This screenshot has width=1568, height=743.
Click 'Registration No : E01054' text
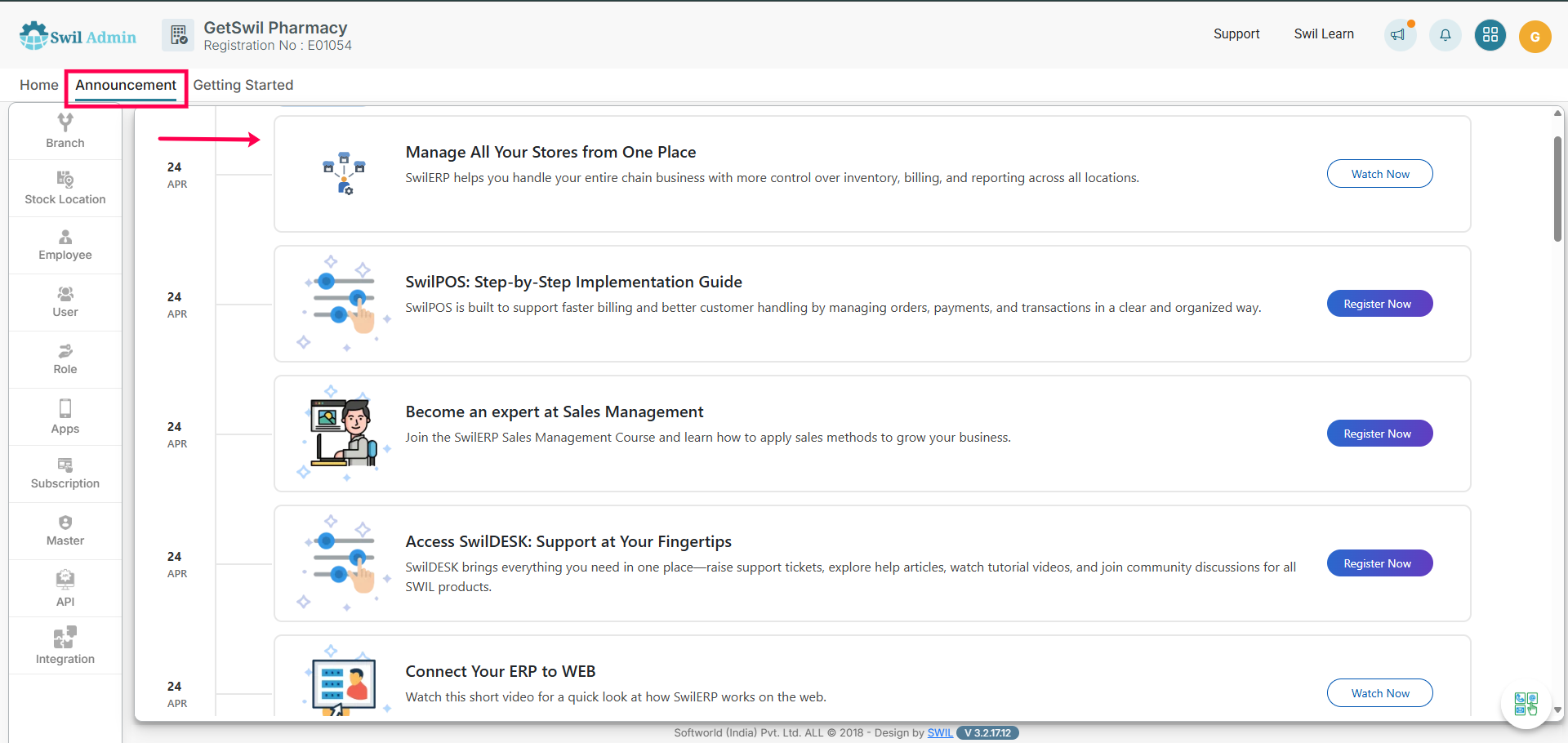pos(278,46)
